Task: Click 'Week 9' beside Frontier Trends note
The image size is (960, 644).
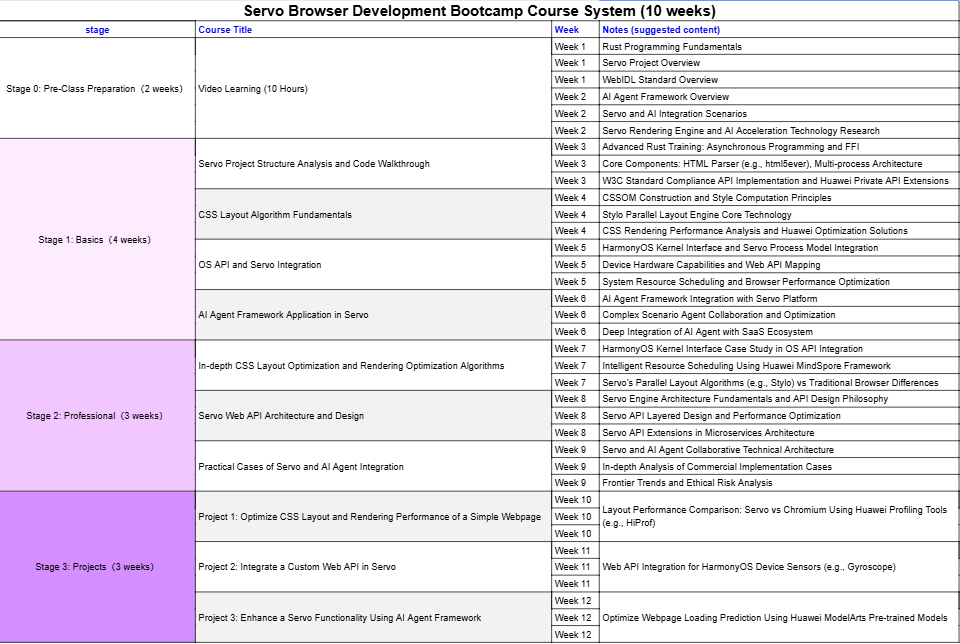Action: (576, 483)
